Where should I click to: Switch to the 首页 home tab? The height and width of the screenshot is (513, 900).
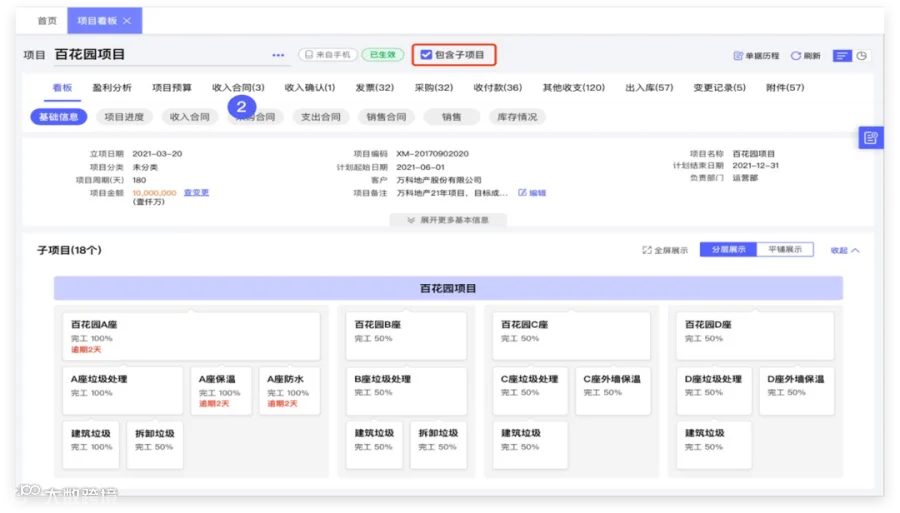point(47,21)
